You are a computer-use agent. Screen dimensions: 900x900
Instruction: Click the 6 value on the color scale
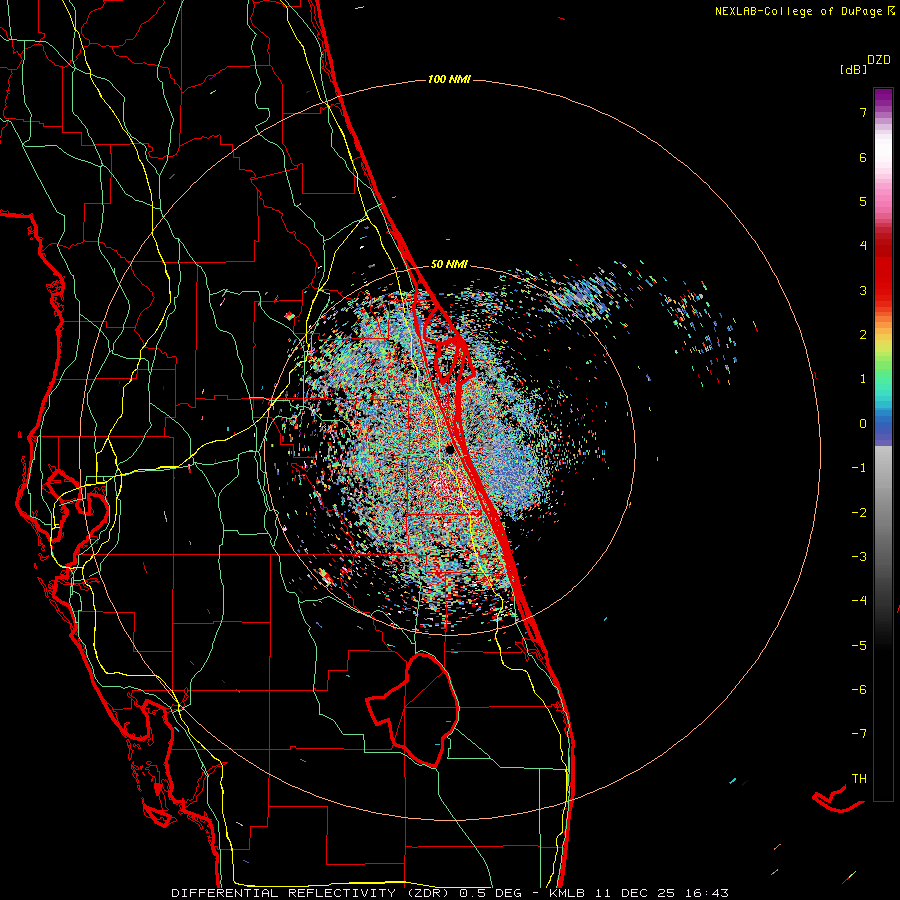(863, 157)
